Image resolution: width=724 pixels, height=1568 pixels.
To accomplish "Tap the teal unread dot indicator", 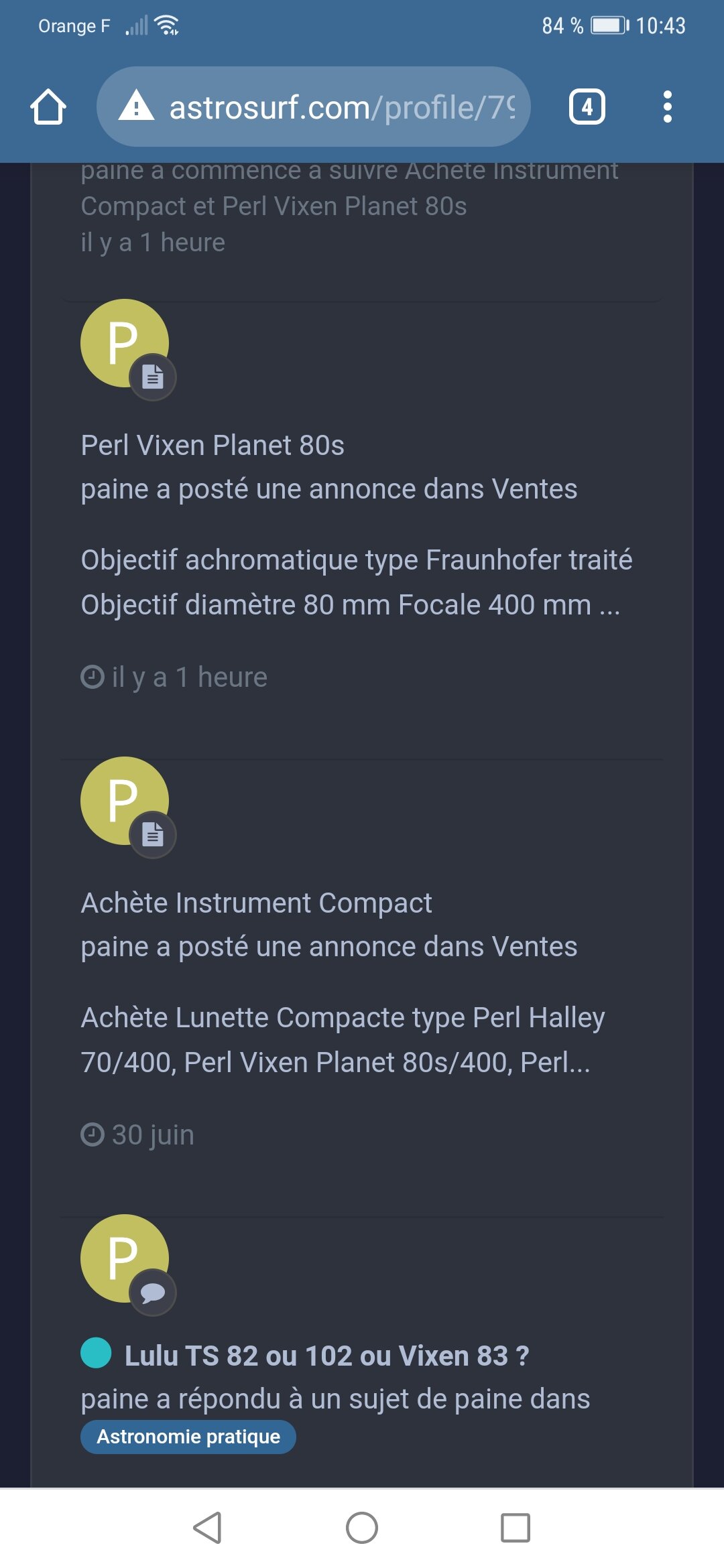I will click(96, 1352).
